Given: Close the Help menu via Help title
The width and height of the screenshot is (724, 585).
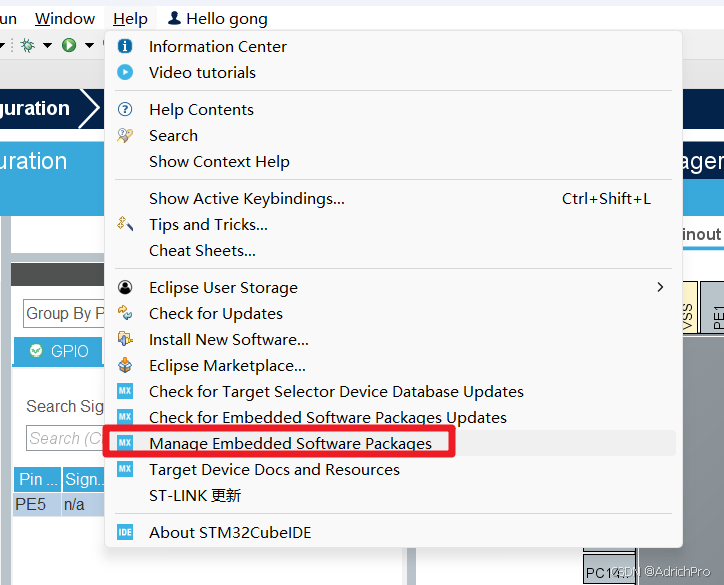Looking at the screenshot, I should tap(130, 18).
